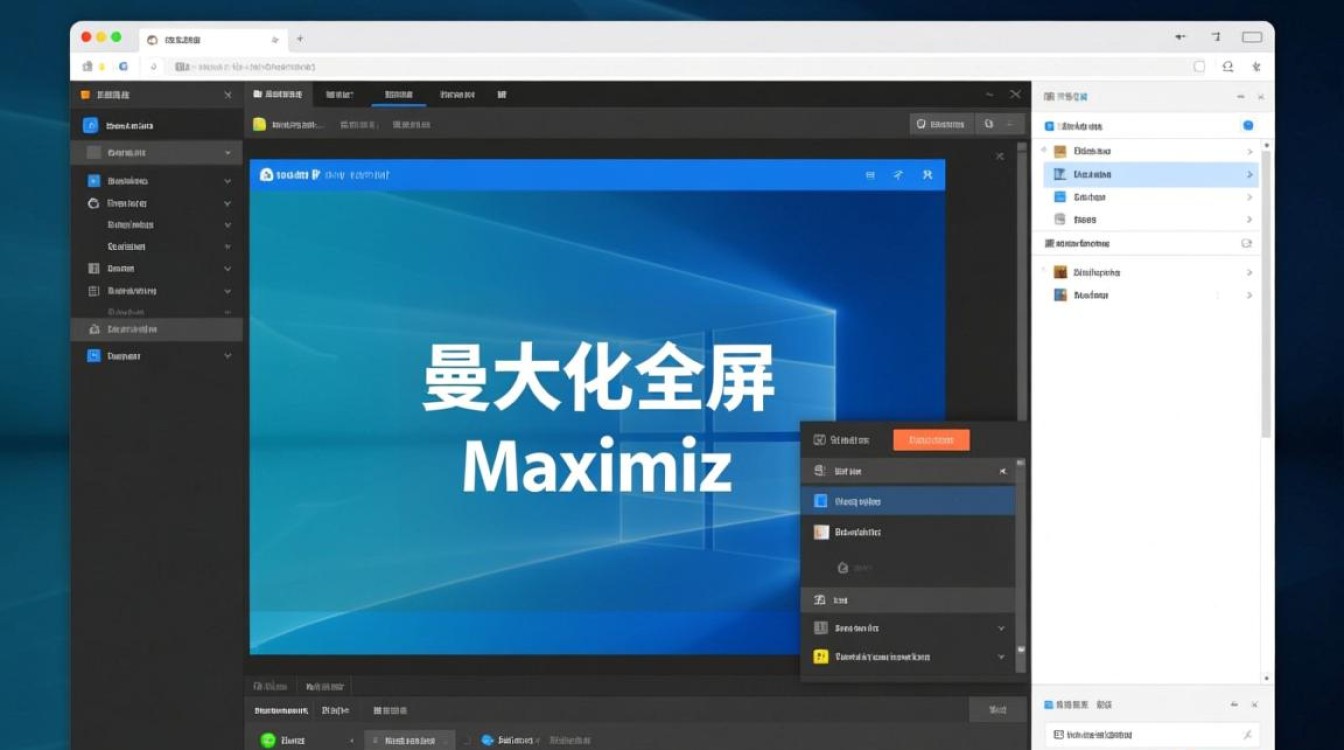Click the refresh icon in the right contacts panel
Image resolution: width=1344 pixels, height=750 pixels.
pyautogui.click(x=1246, y=243)
